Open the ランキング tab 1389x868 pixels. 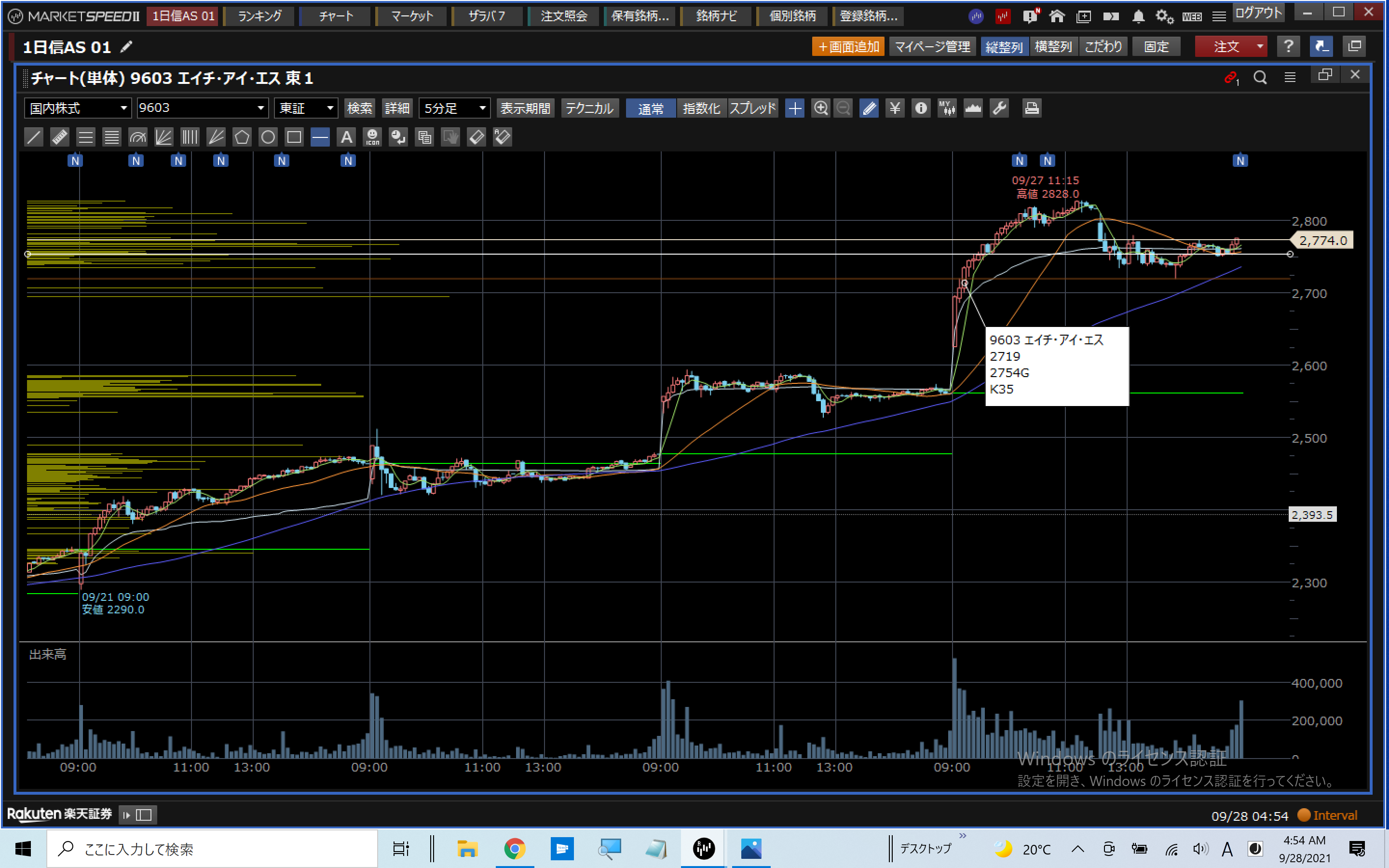259,16
